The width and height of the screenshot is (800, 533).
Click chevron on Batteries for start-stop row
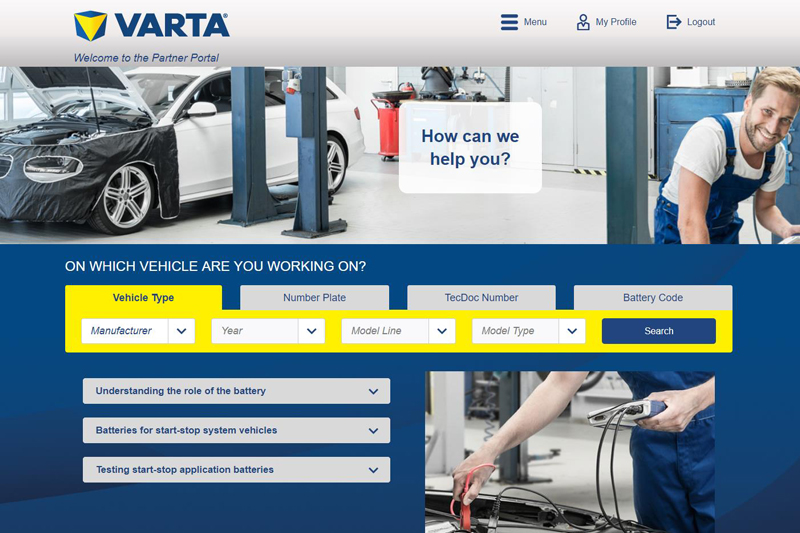(x=373, y=431)
